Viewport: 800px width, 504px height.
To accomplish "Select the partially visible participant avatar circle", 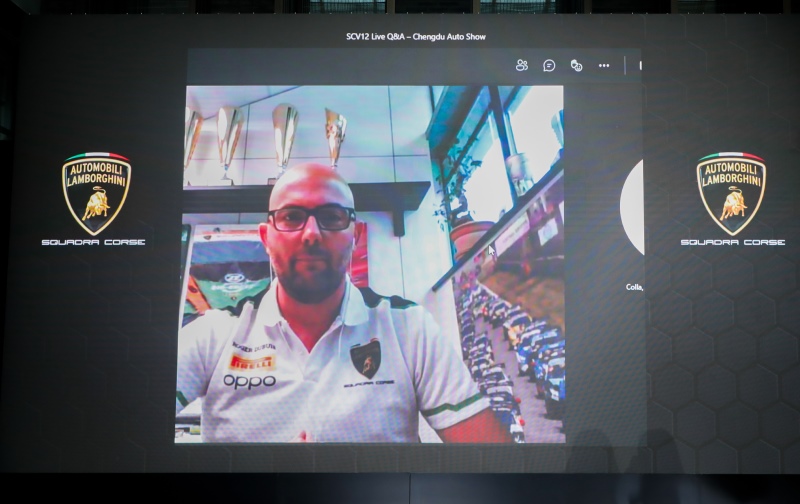I will coord(632,206).
